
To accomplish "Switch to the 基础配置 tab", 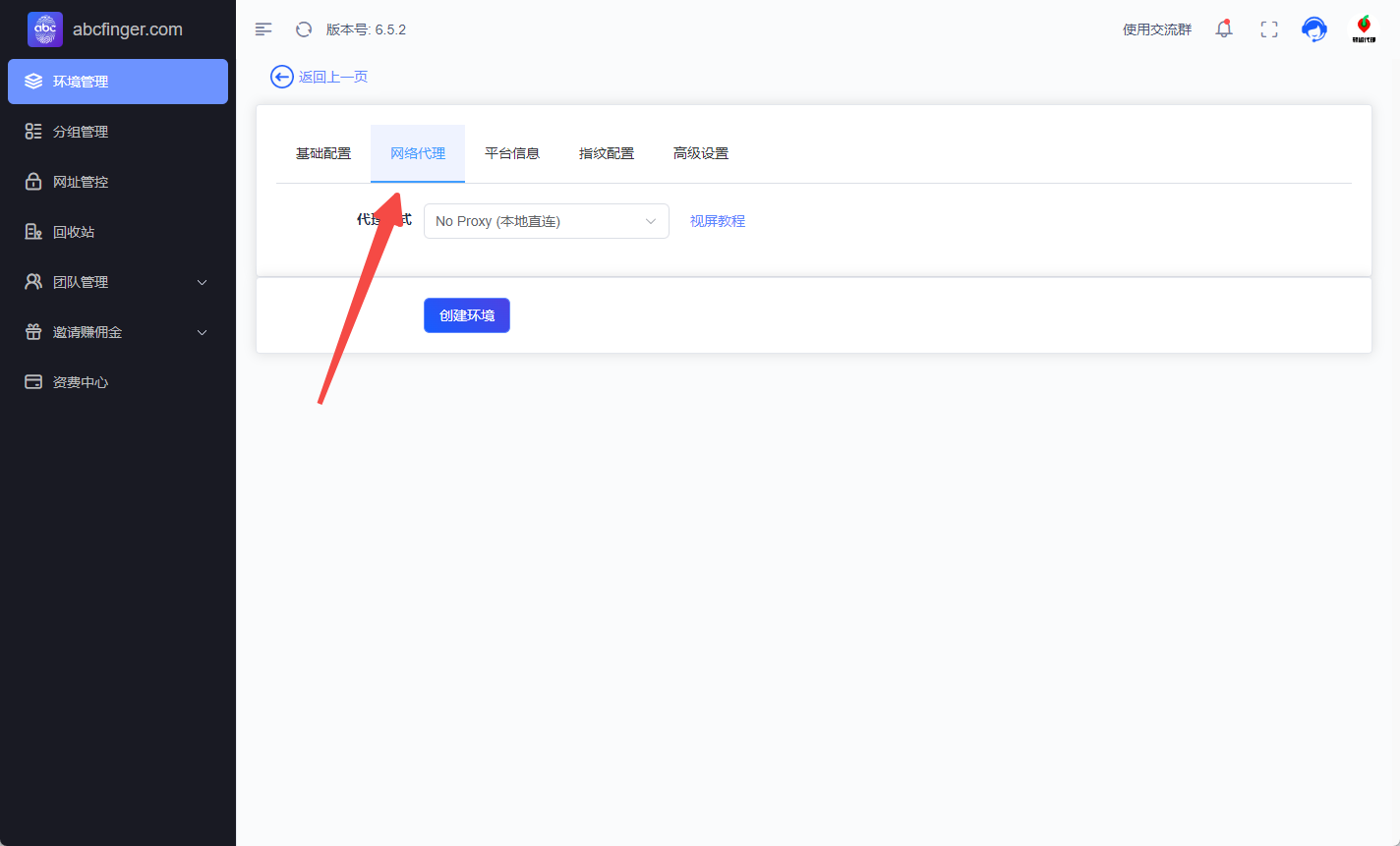I will click(x=323, y=153).
